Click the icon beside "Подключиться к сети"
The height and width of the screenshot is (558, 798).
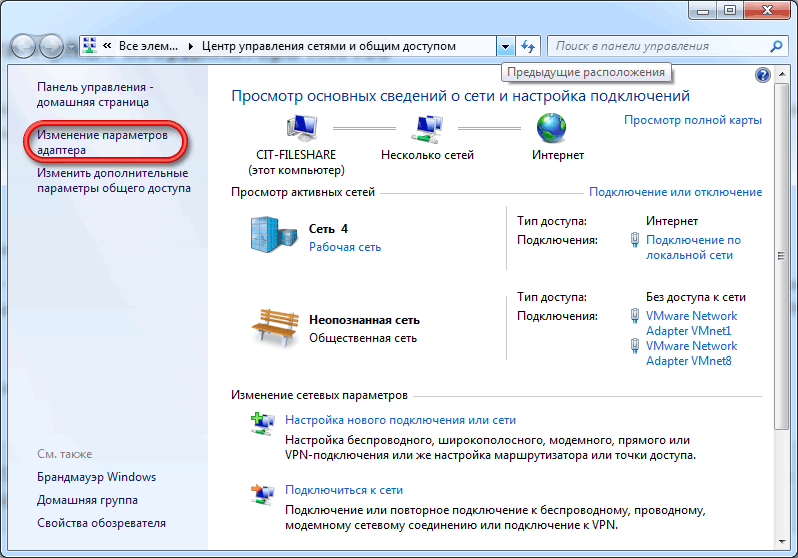pos(263,494)
